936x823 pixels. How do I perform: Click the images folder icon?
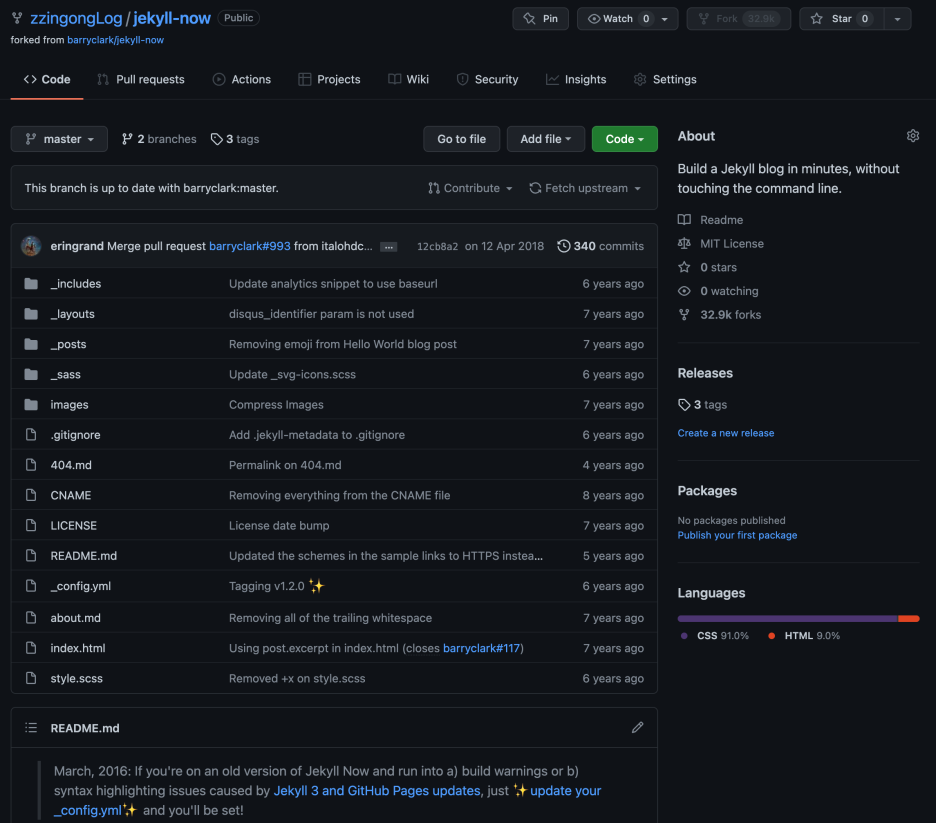click(31, 405)
